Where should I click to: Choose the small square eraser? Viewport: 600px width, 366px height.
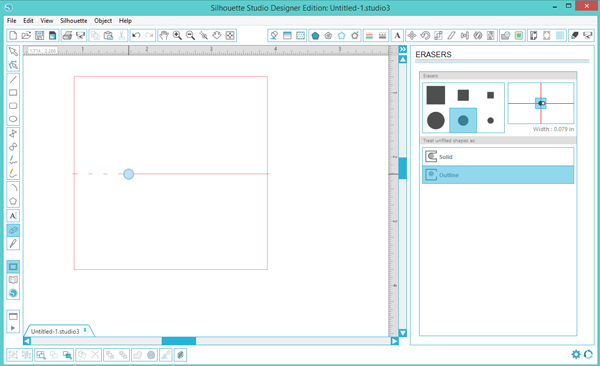point(490,95)
